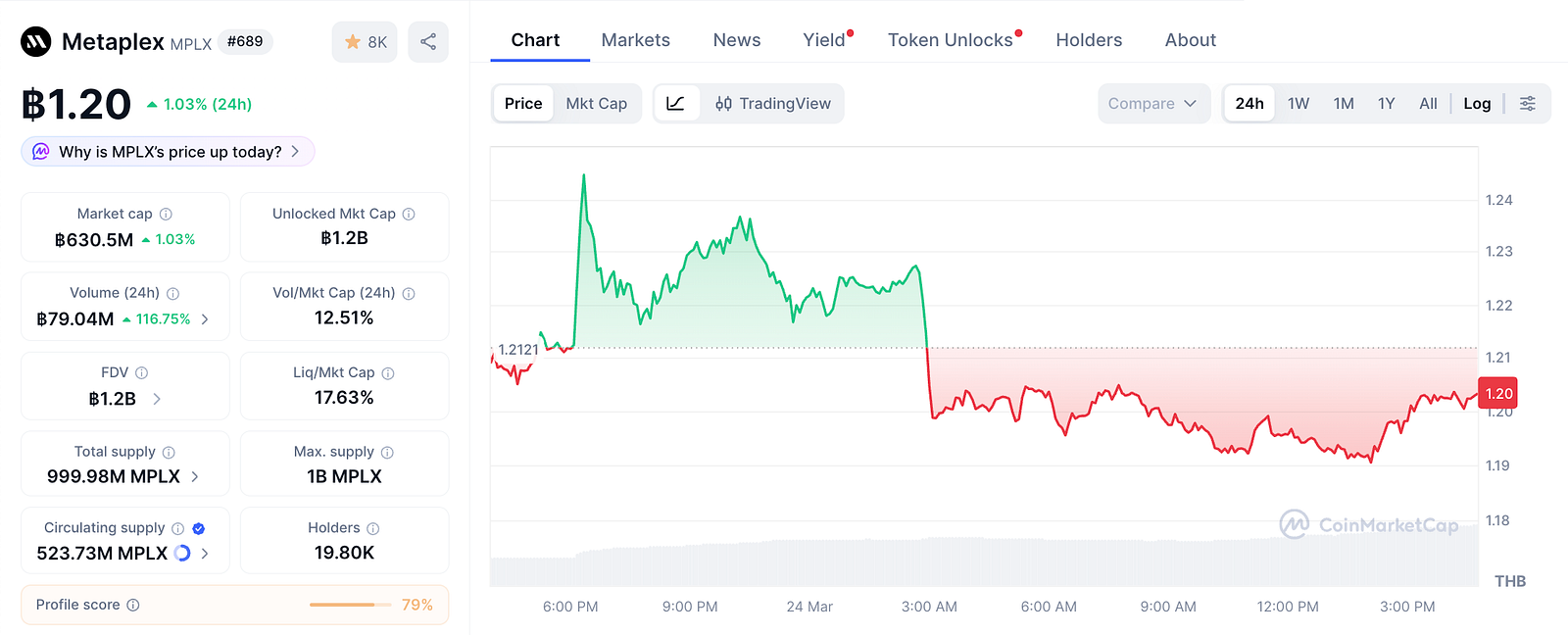Click the 79% profile score bar
Image resolution: width=1568 pixels, height=635 pixels.
349,605
